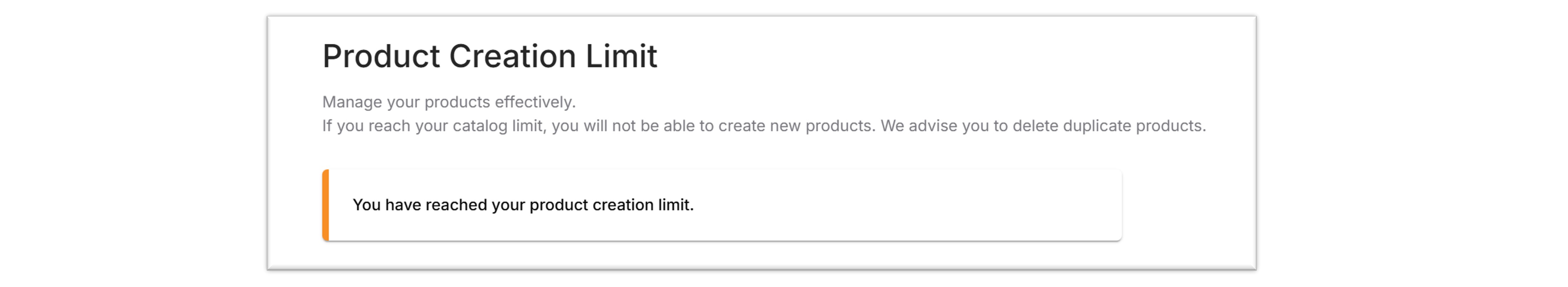
Task: Click the word "Limit" in the heading
Action: pos(622,56)
